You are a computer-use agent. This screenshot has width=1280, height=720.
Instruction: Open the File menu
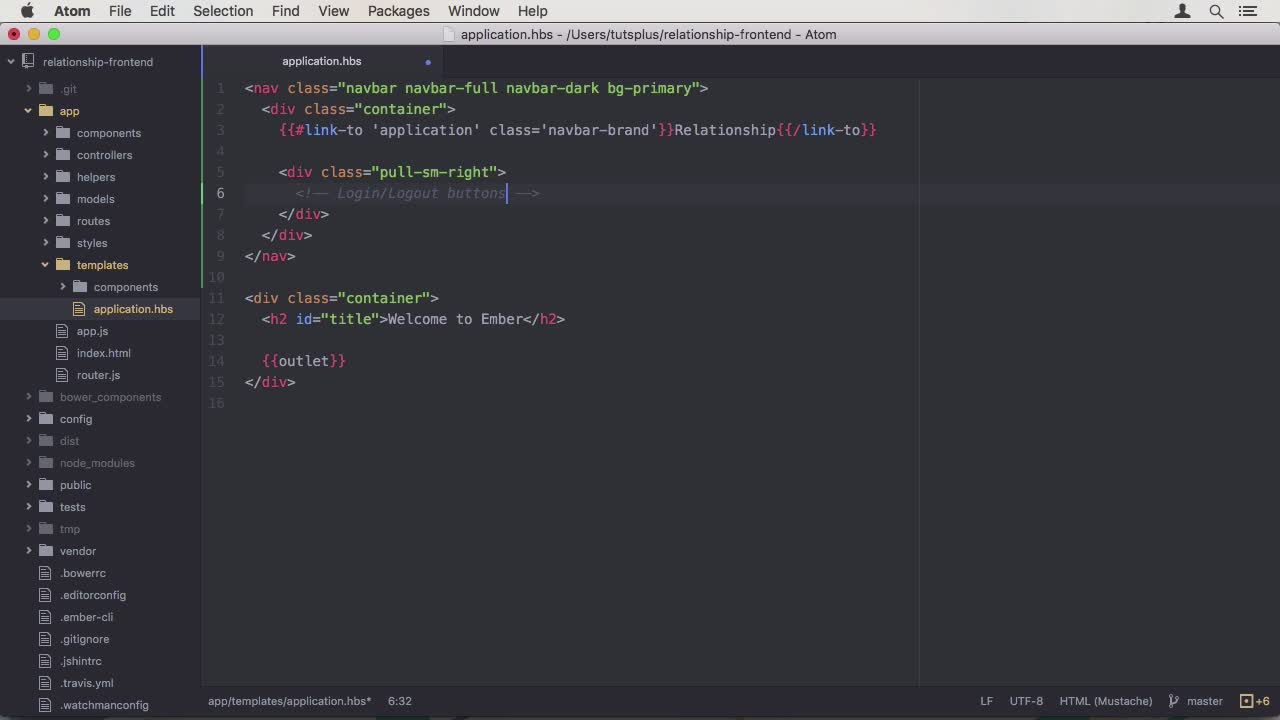[120, 11]
